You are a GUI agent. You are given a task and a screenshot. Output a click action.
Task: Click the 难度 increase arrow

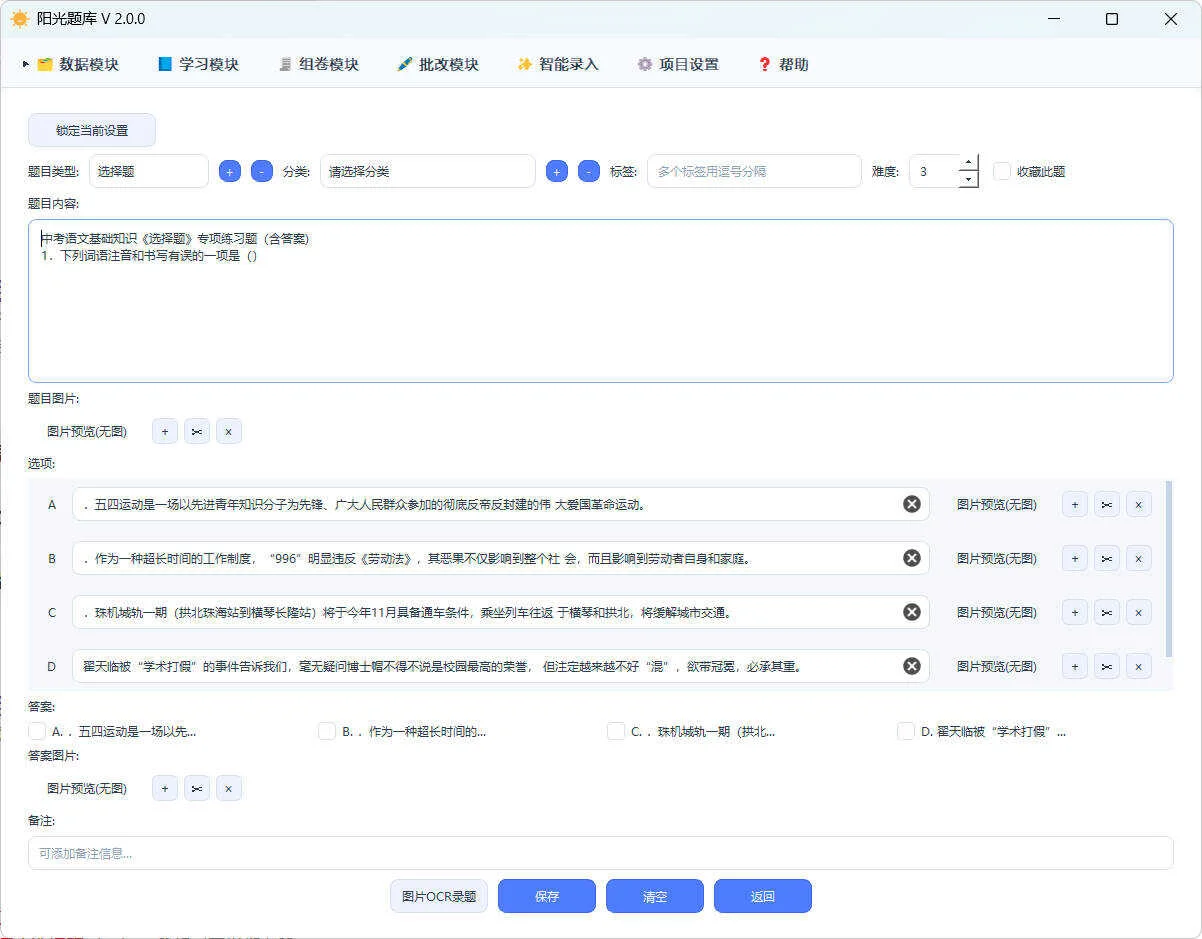968,162
